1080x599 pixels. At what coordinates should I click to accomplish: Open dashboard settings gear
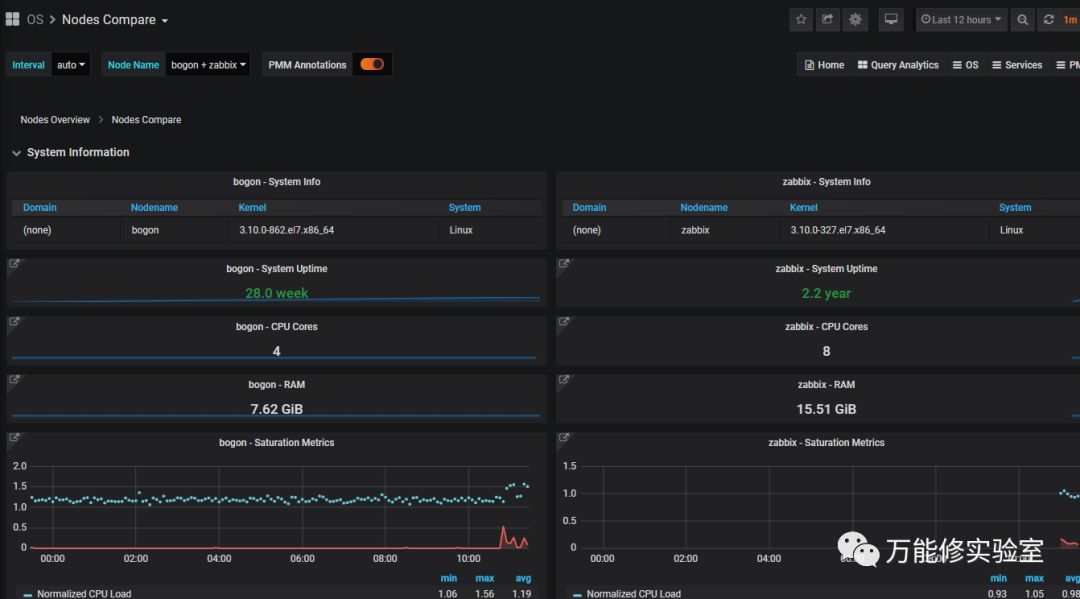point(855,19)
